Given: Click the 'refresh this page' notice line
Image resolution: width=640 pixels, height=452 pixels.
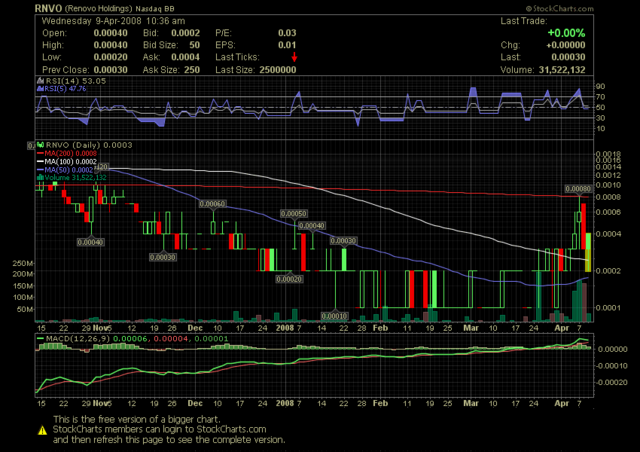Looking at the screenshot, I should point(169,440).
